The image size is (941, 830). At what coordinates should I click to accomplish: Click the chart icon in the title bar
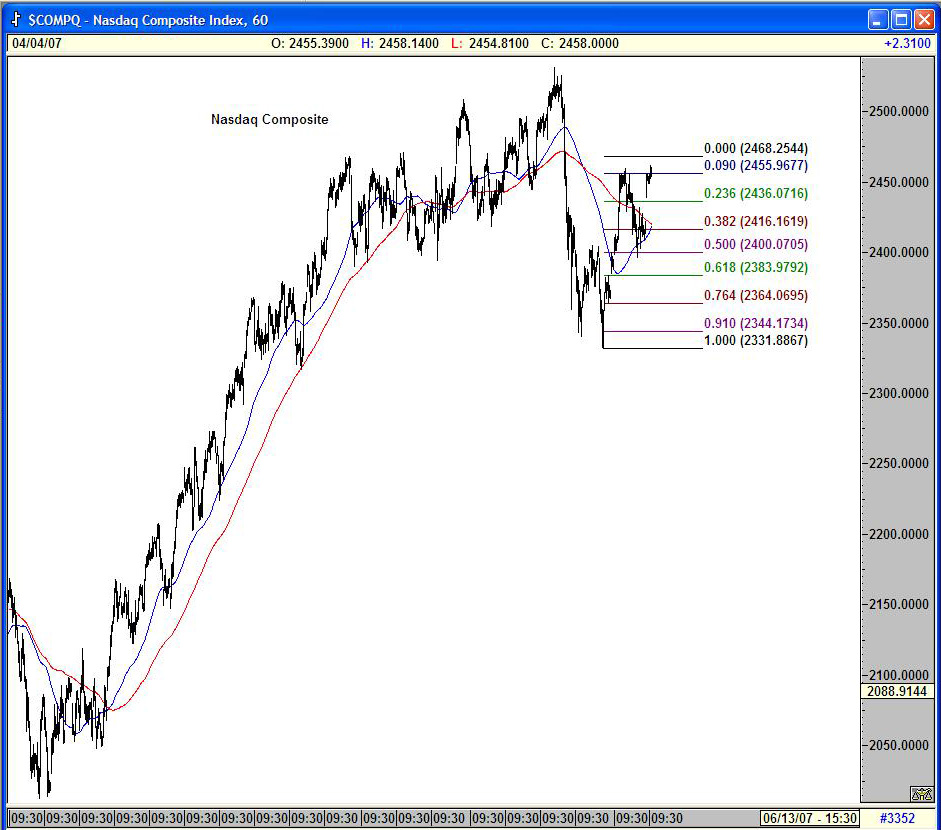tap(16, 20)
